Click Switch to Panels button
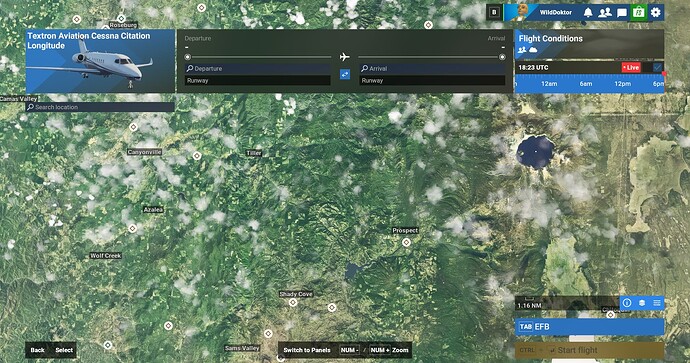The image size is (690, 363). [307, 350]
